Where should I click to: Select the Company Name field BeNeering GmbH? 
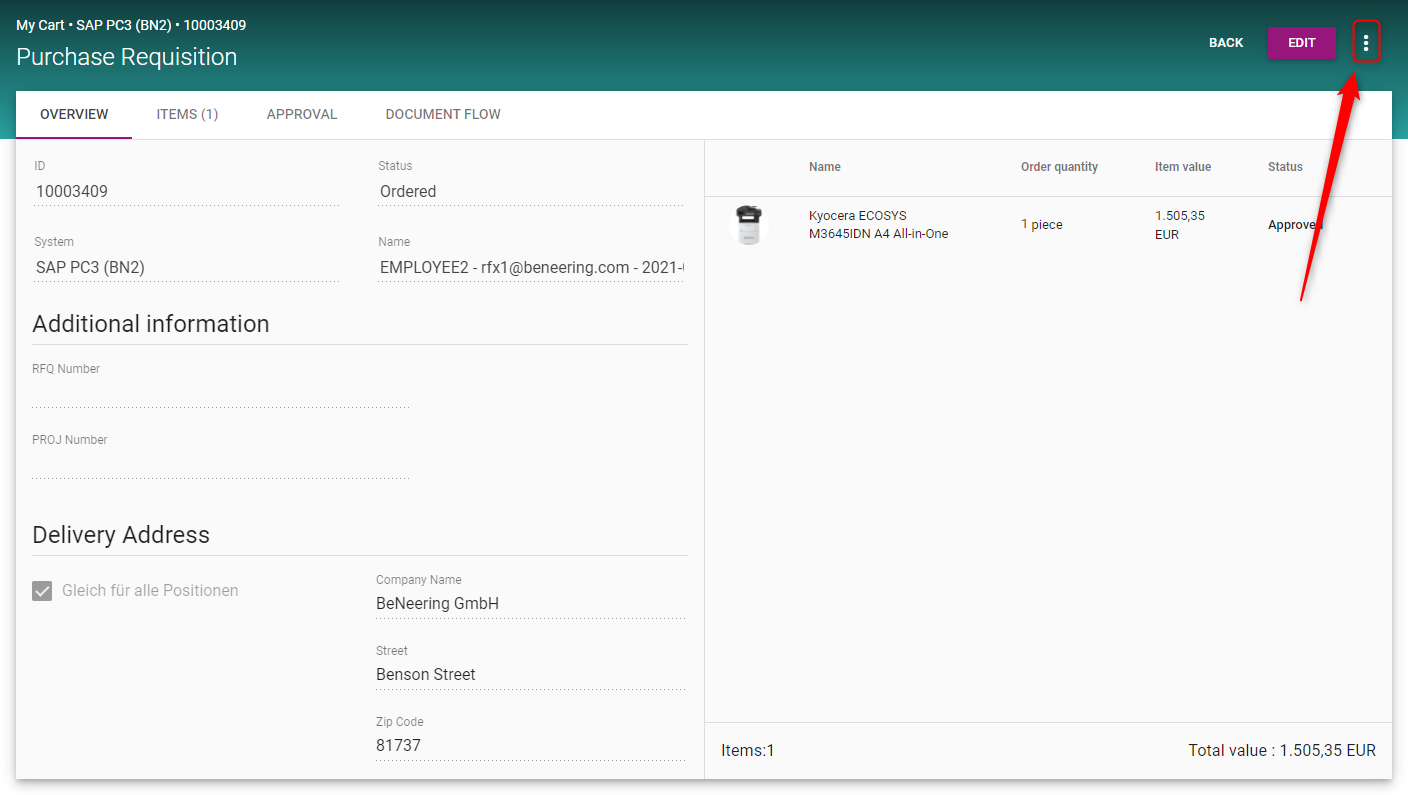pos(530,604)
